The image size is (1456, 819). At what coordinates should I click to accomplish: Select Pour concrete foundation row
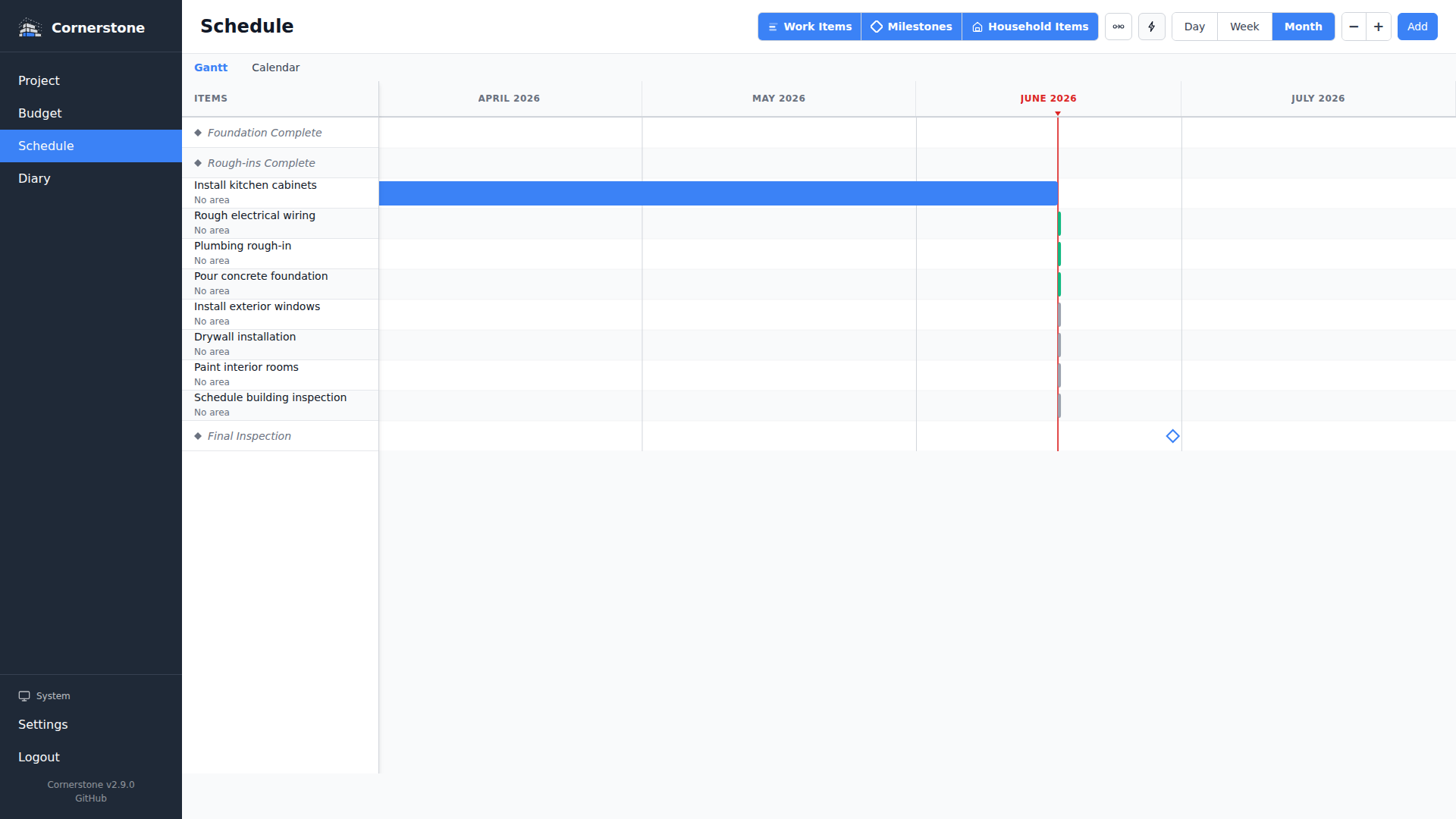(281, 284)
